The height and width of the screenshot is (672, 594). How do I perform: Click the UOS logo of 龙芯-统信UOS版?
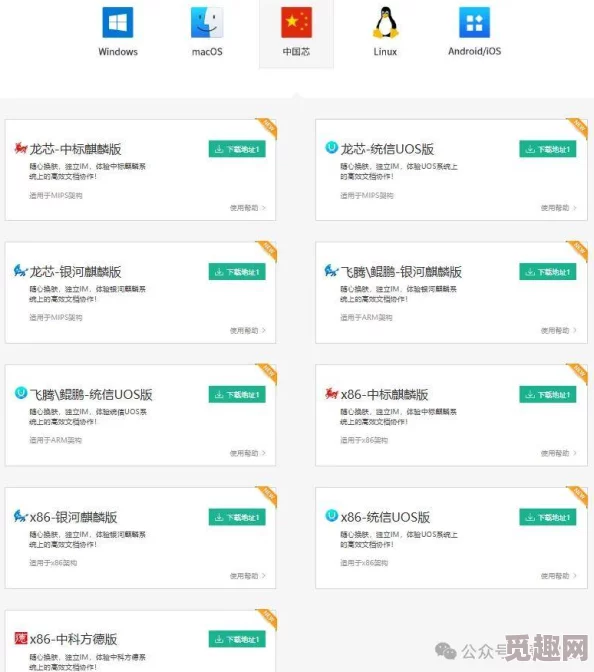[x=331, y=147]
